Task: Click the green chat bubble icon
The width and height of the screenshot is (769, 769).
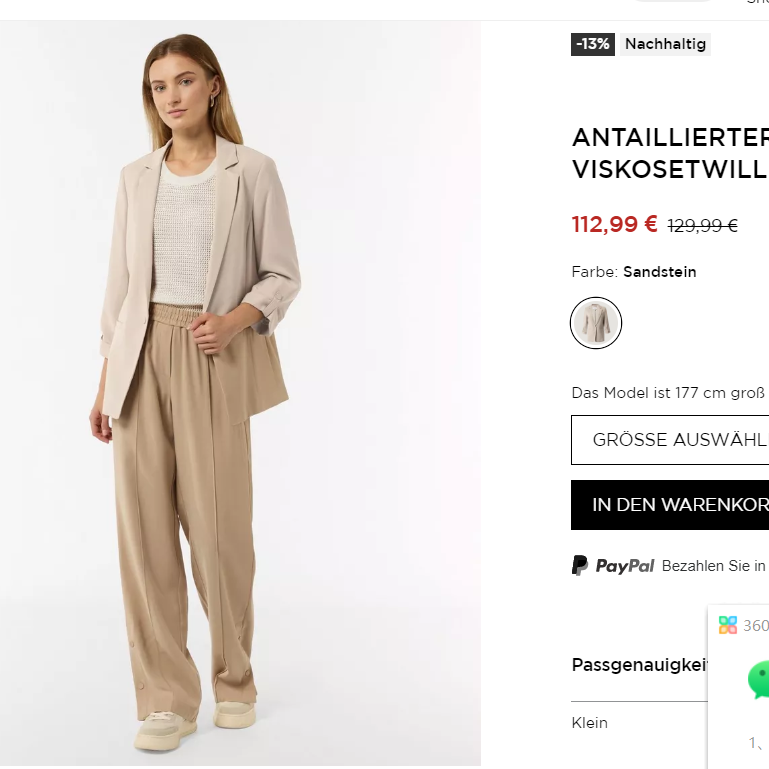Action: (759, 679)
